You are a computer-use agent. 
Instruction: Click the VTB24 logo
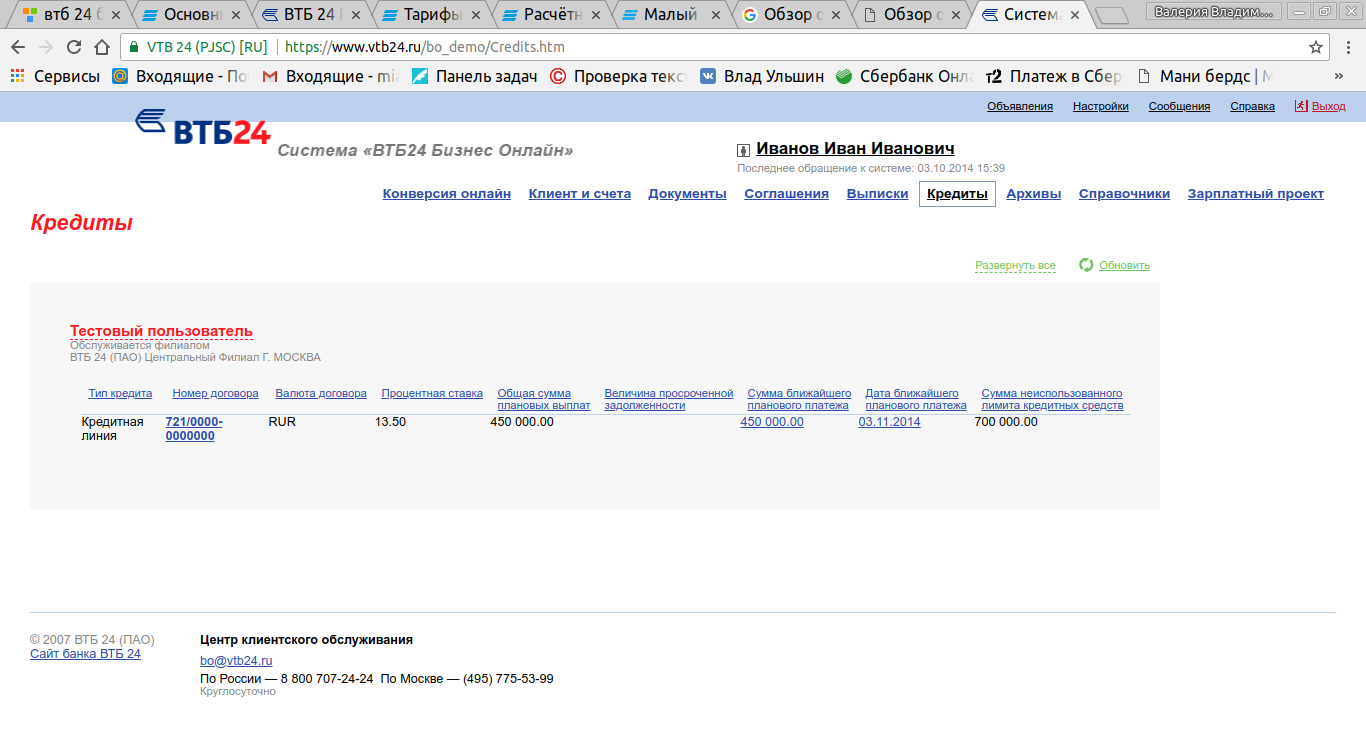click(x=203, y=127)
